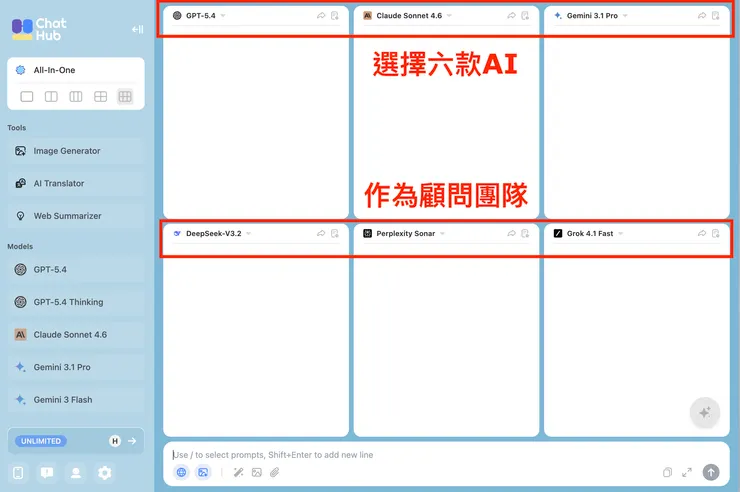Upload an image via picture icon
This screenshot has height=492, width=740.
click(257, 472)
